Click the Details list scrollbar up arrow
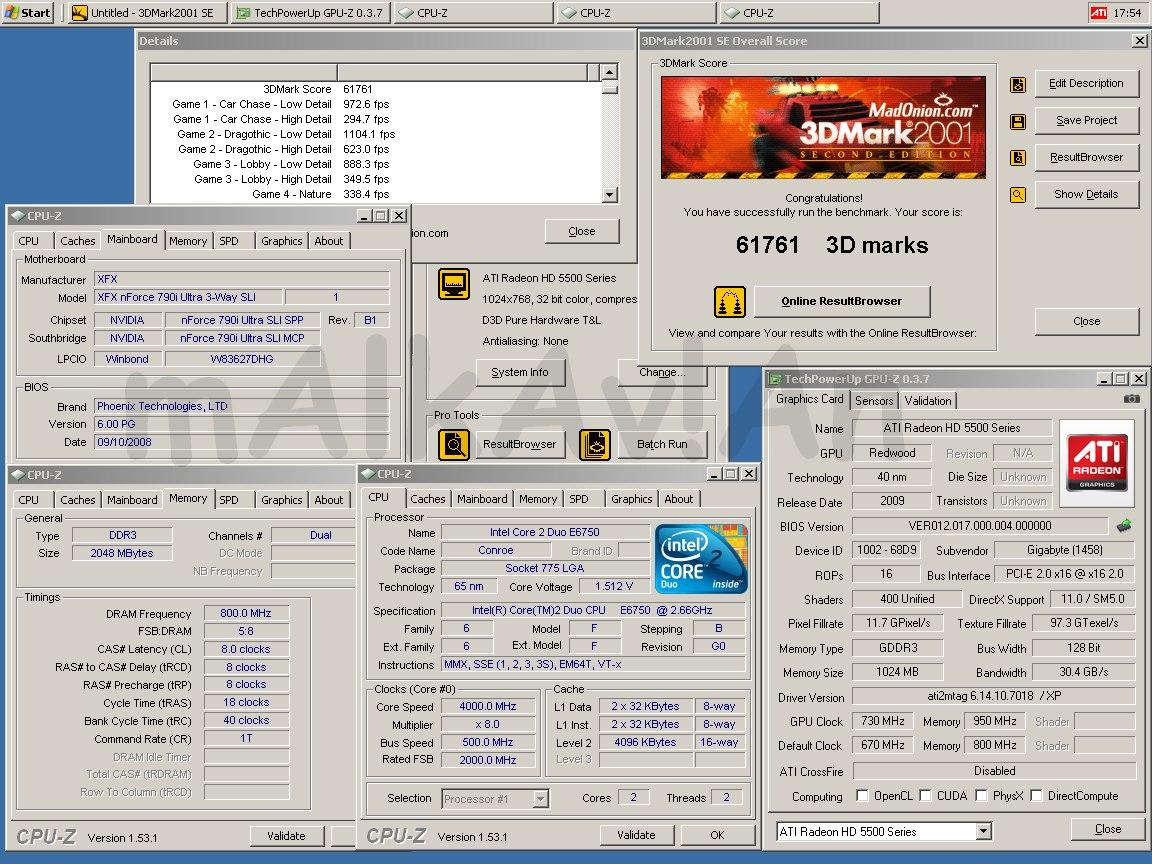This screenshot has width=1152, height=864. pos(609,72)
